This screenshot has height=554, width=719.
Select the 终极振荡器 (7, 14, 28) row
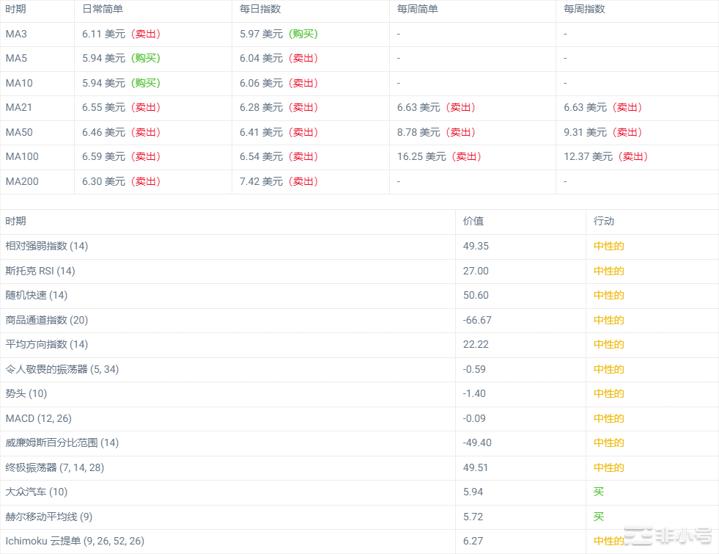click(x=360, y=467)
